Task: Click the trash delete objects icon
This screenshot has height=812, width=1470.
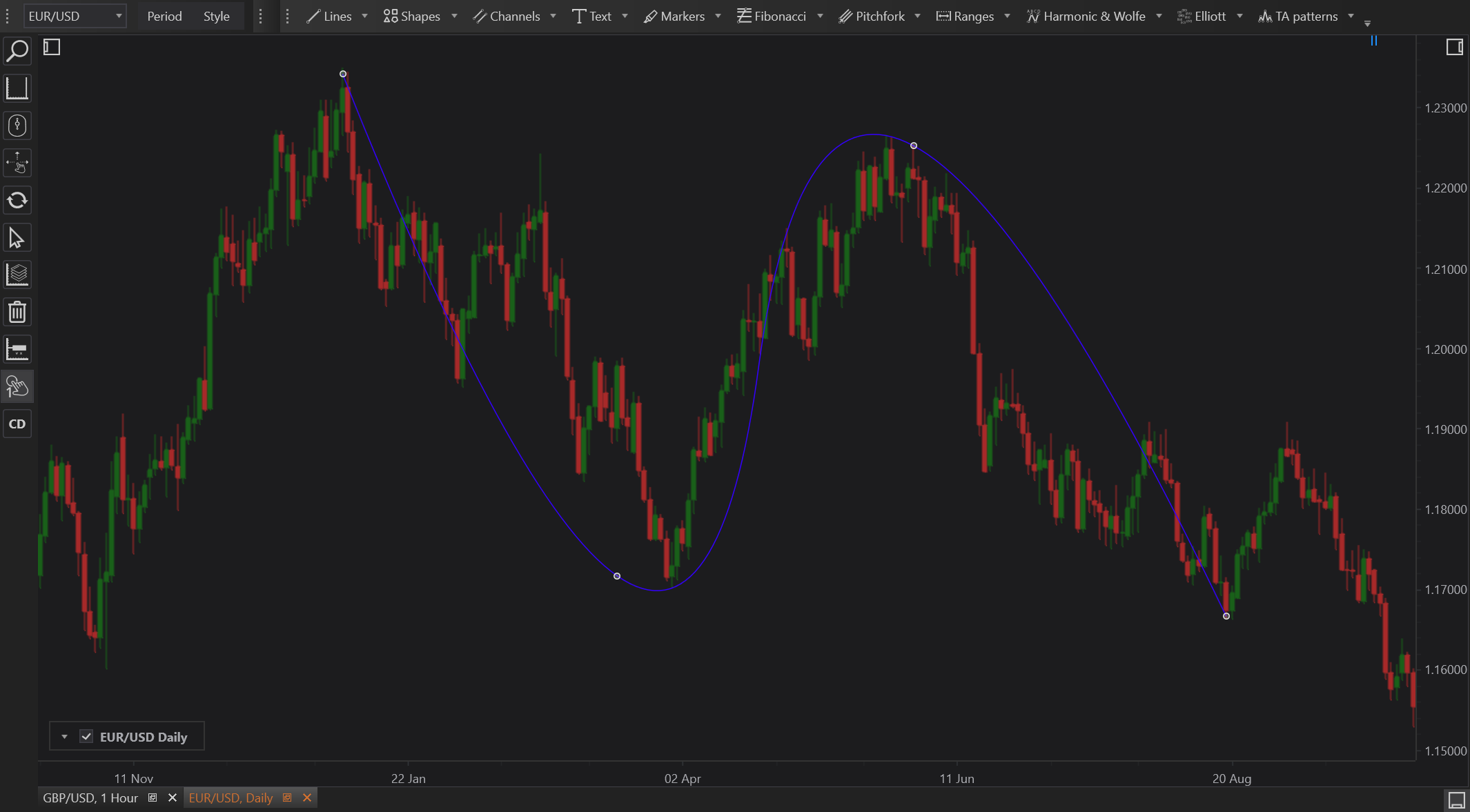Action: [17, 313]
